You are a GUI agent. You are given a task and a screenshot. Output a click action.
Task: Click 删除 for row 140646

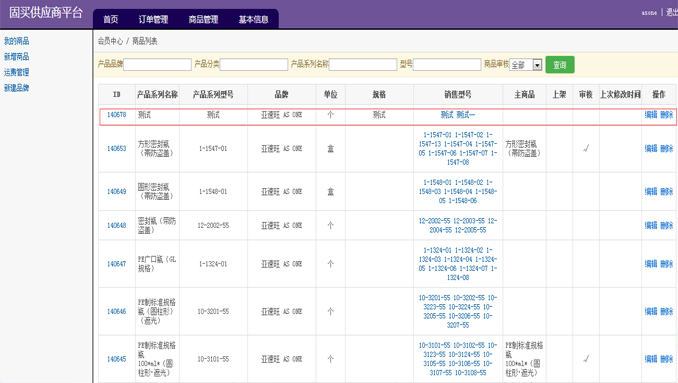[x=667, y=311]
